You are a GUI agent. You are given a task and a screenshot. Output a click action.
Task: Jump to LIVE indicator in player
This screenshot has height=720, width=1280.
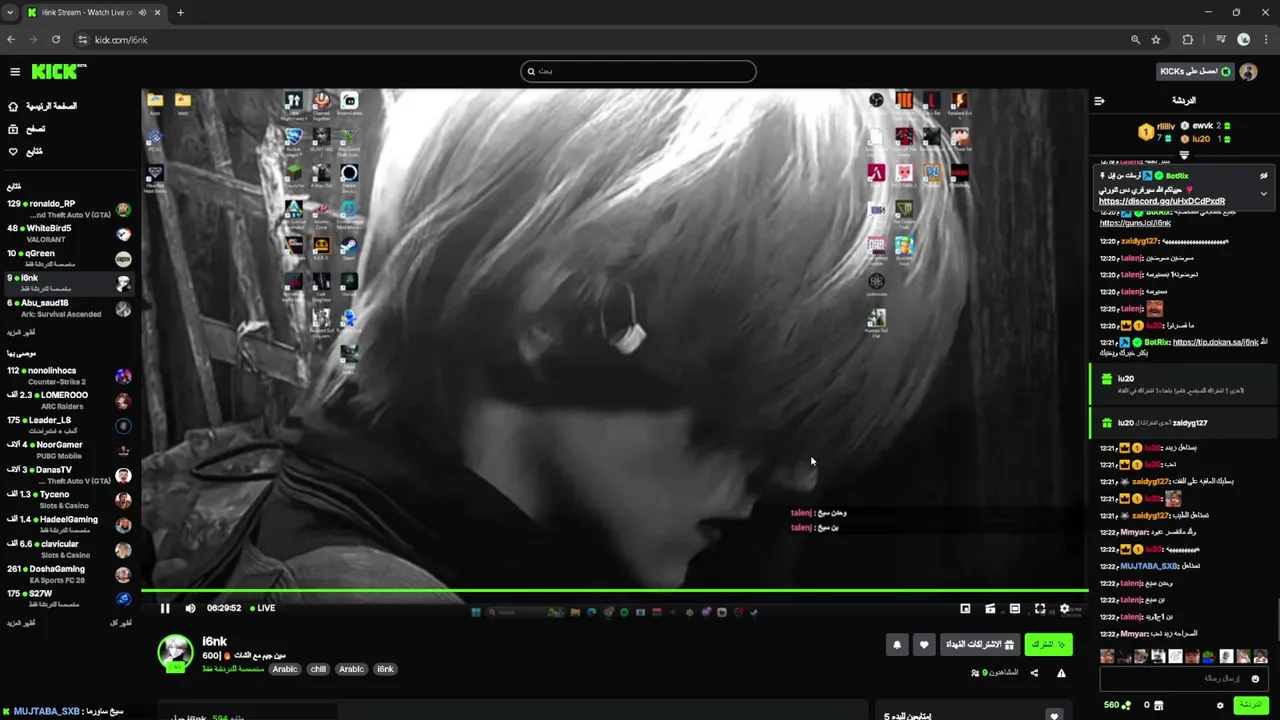[x=263, y=608]
